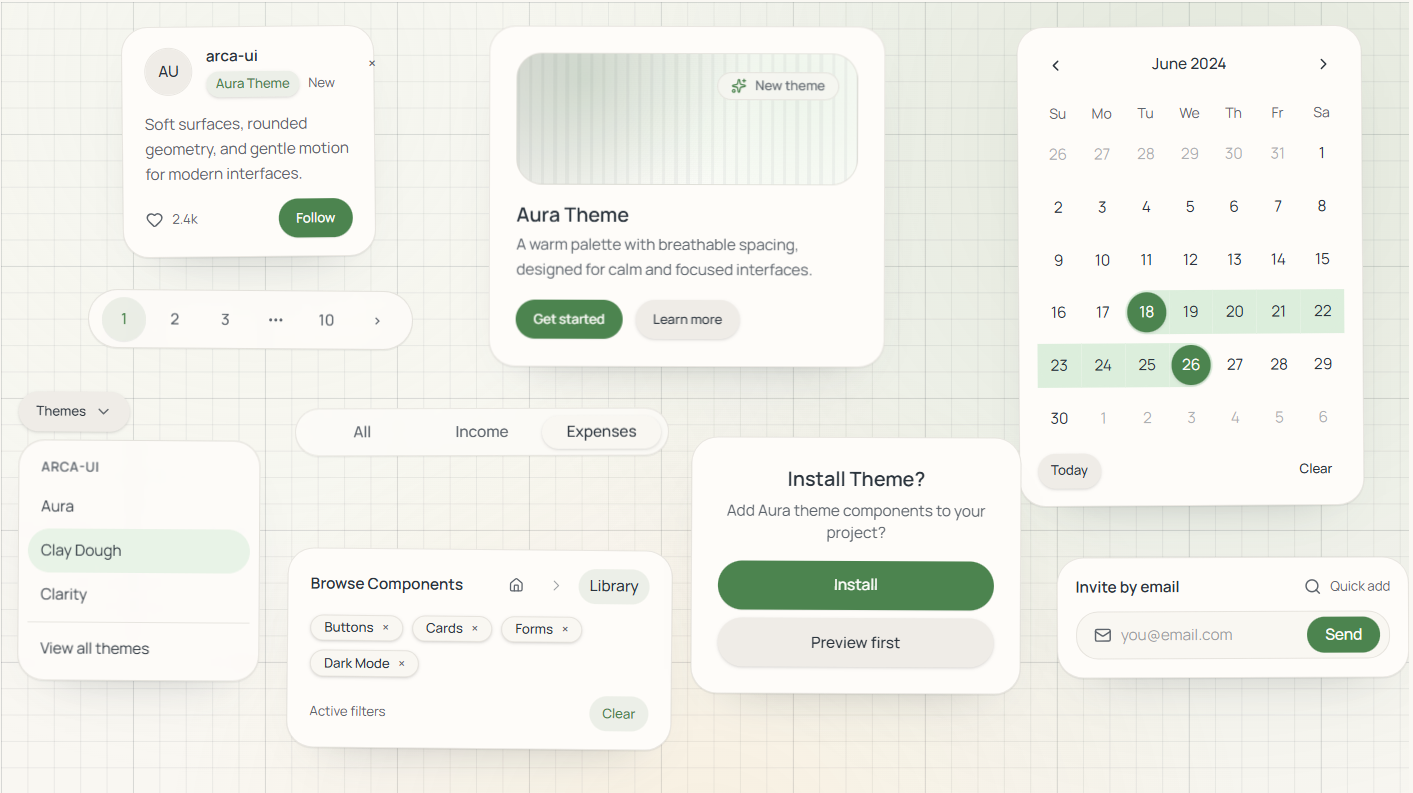Image resolution: width=1413 pixels, height=793 pixels.
Task: Jump to page 10 in the pagination
Action: pyautogui.click(x=326, y=319)
